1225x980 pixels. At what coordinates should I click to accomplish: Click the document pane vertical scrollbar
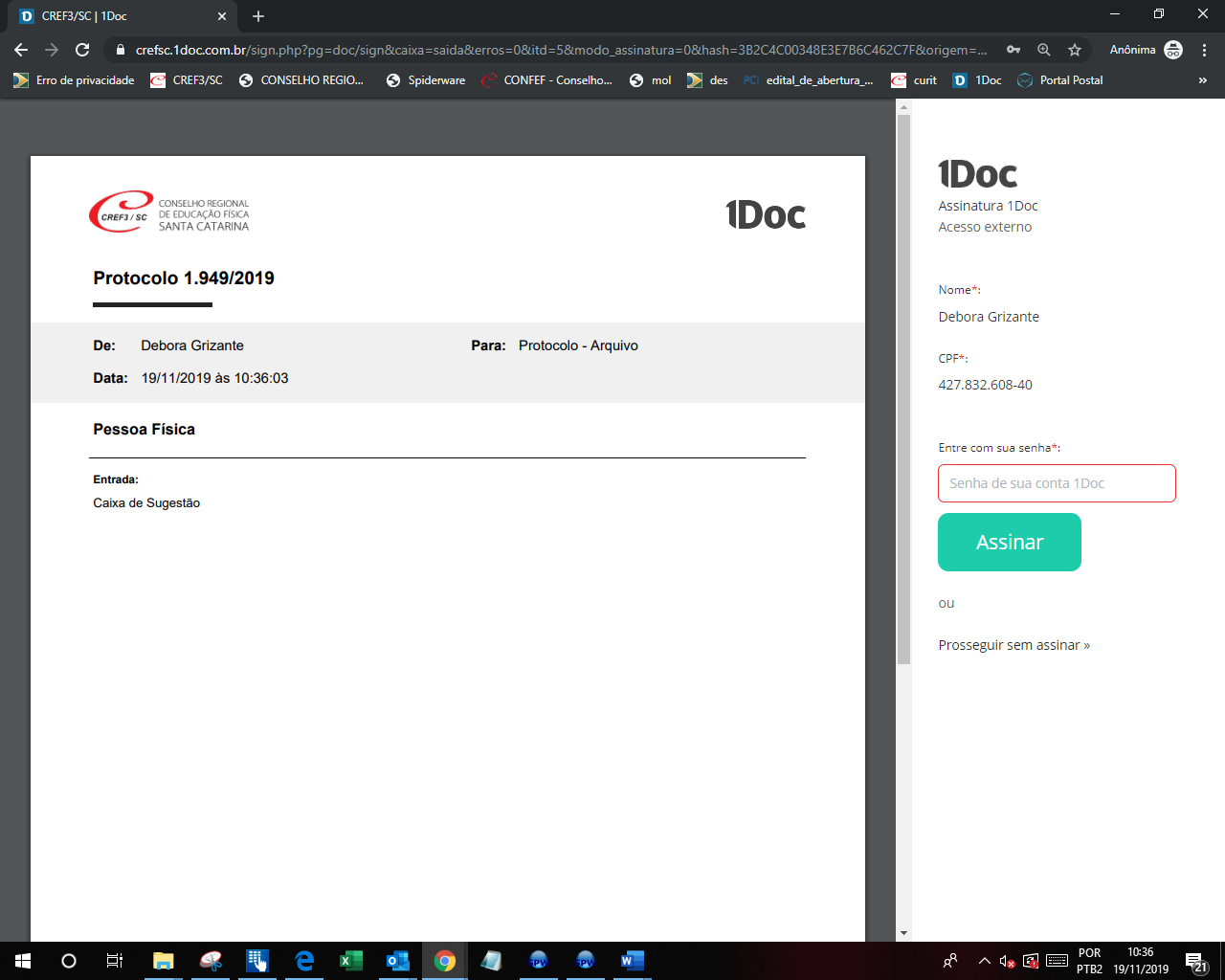903,383
